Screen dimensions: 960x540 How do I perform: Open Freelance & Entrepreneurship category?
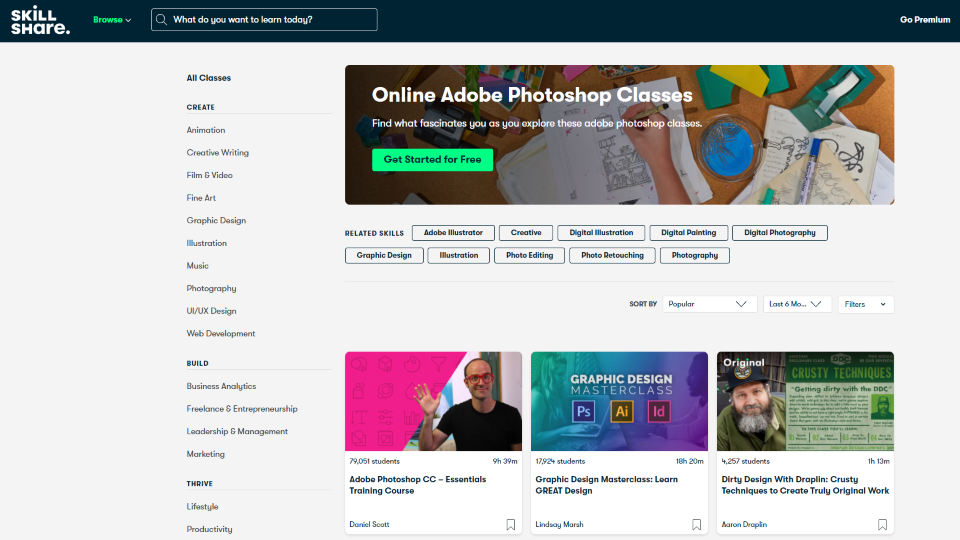[x=242, y=409]
